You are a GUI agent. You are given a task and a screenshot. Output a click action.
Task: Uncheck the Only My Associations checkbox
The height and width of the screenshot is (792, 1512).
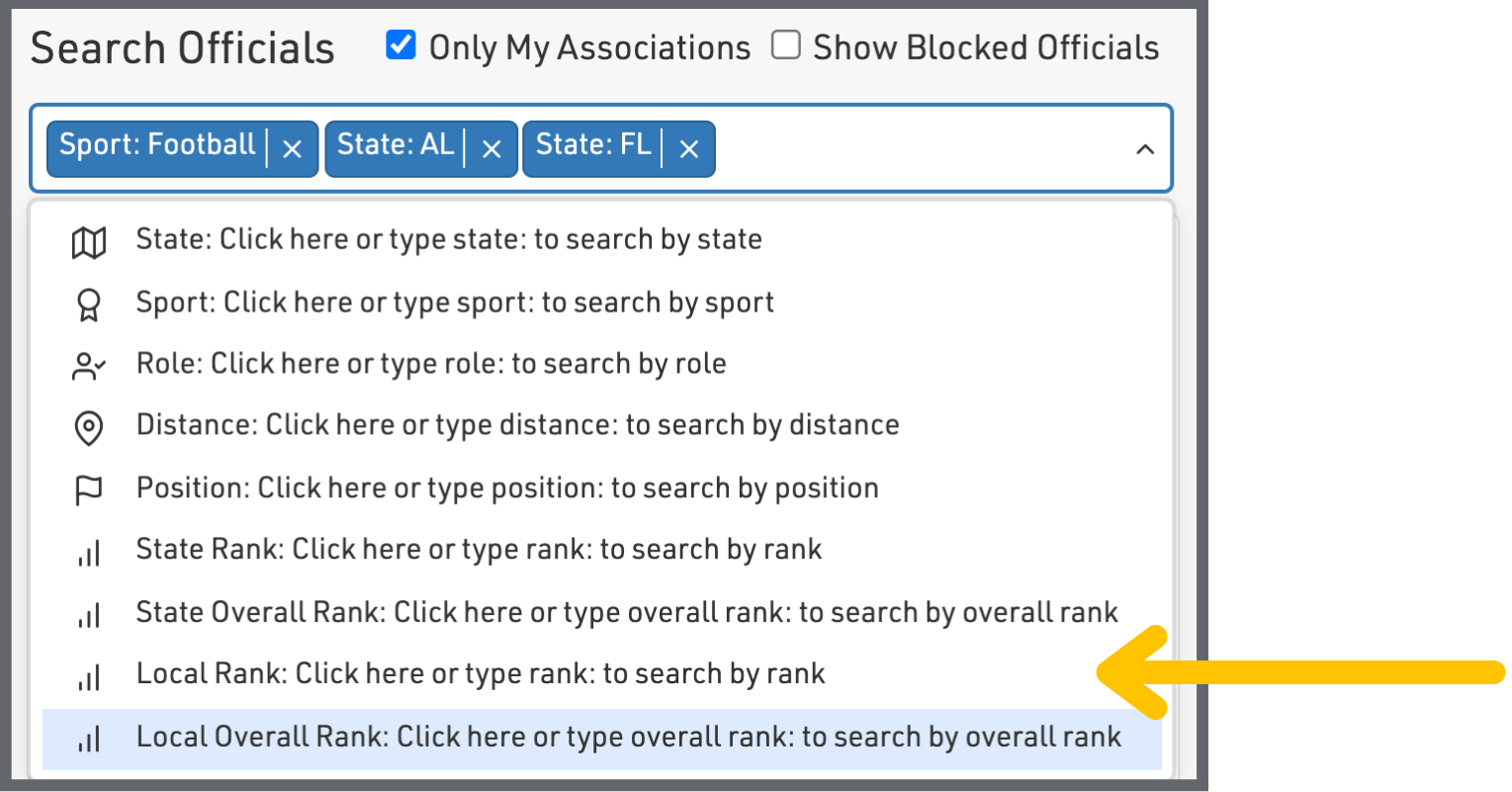pos(400,45)
